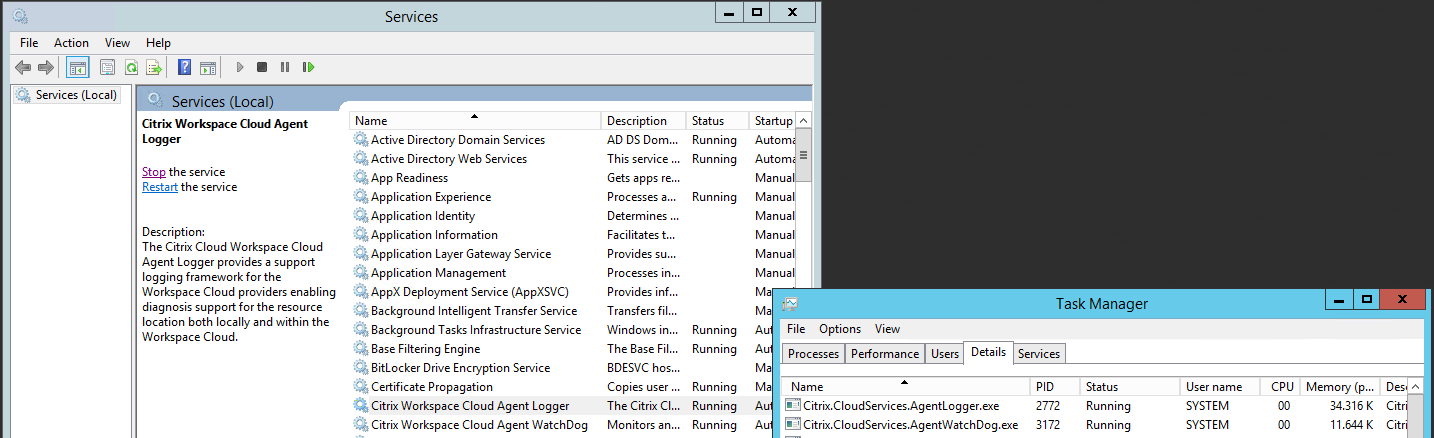This screenshot has width=1434, height=438.
Task: Open the Action menu in Services
Action: (x=71, y=43)
